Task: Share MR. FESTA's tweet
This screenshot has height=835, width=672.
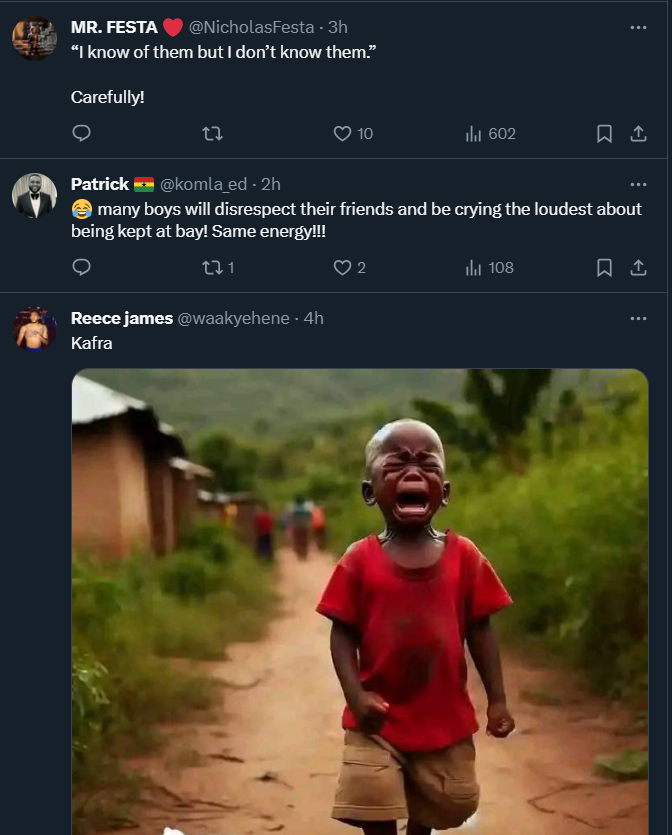Action: click(x=637, y=133)
